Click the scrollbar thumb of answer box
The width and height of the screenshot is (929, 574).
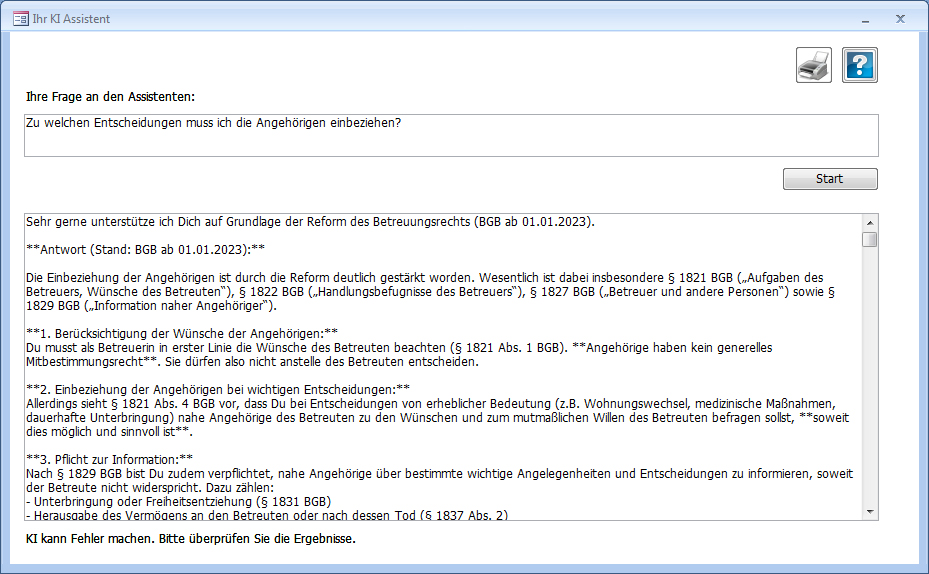pyautogui.click(x=870, y=239)
